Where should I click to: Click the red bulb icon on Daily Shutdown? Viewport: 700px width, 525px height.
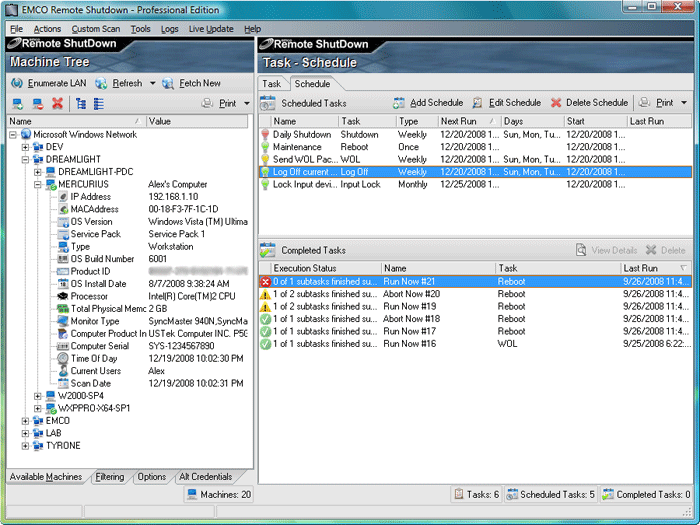point(265,135)
